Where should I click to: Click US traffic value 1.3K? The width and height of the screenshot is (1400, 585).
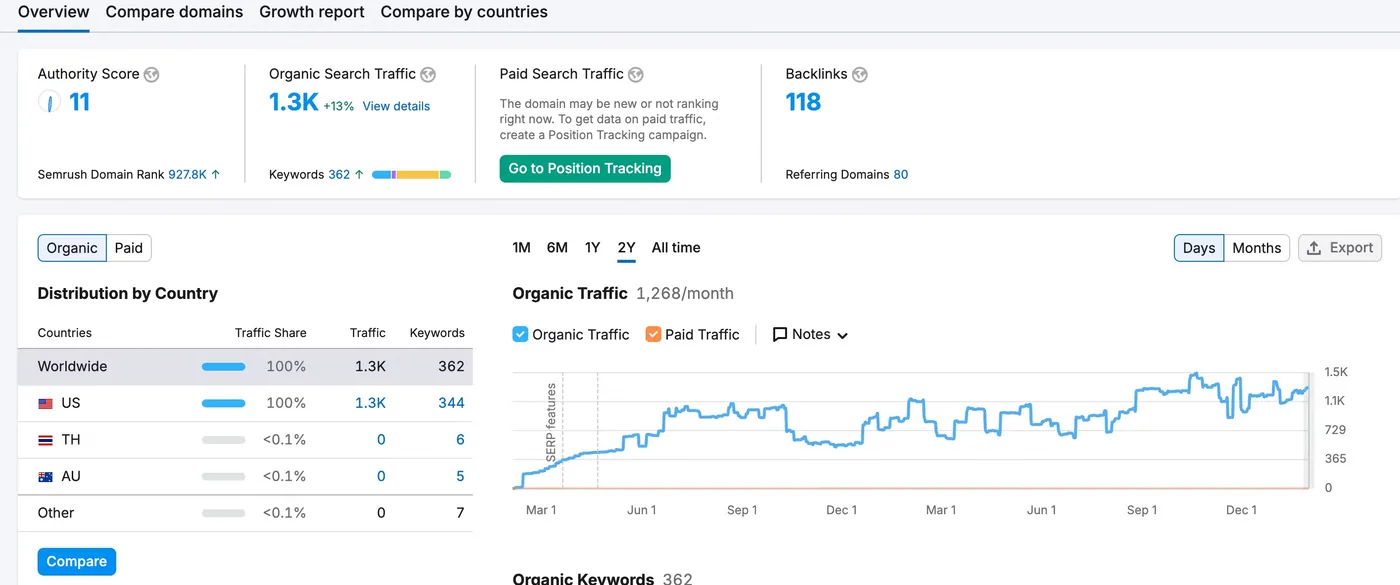tap(370, 403)
